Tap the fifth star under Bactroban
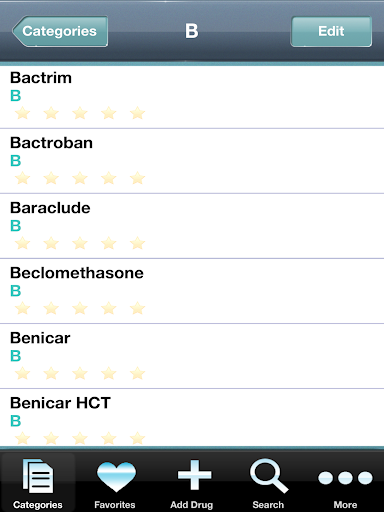384x512 pixels. pos(137,178)
